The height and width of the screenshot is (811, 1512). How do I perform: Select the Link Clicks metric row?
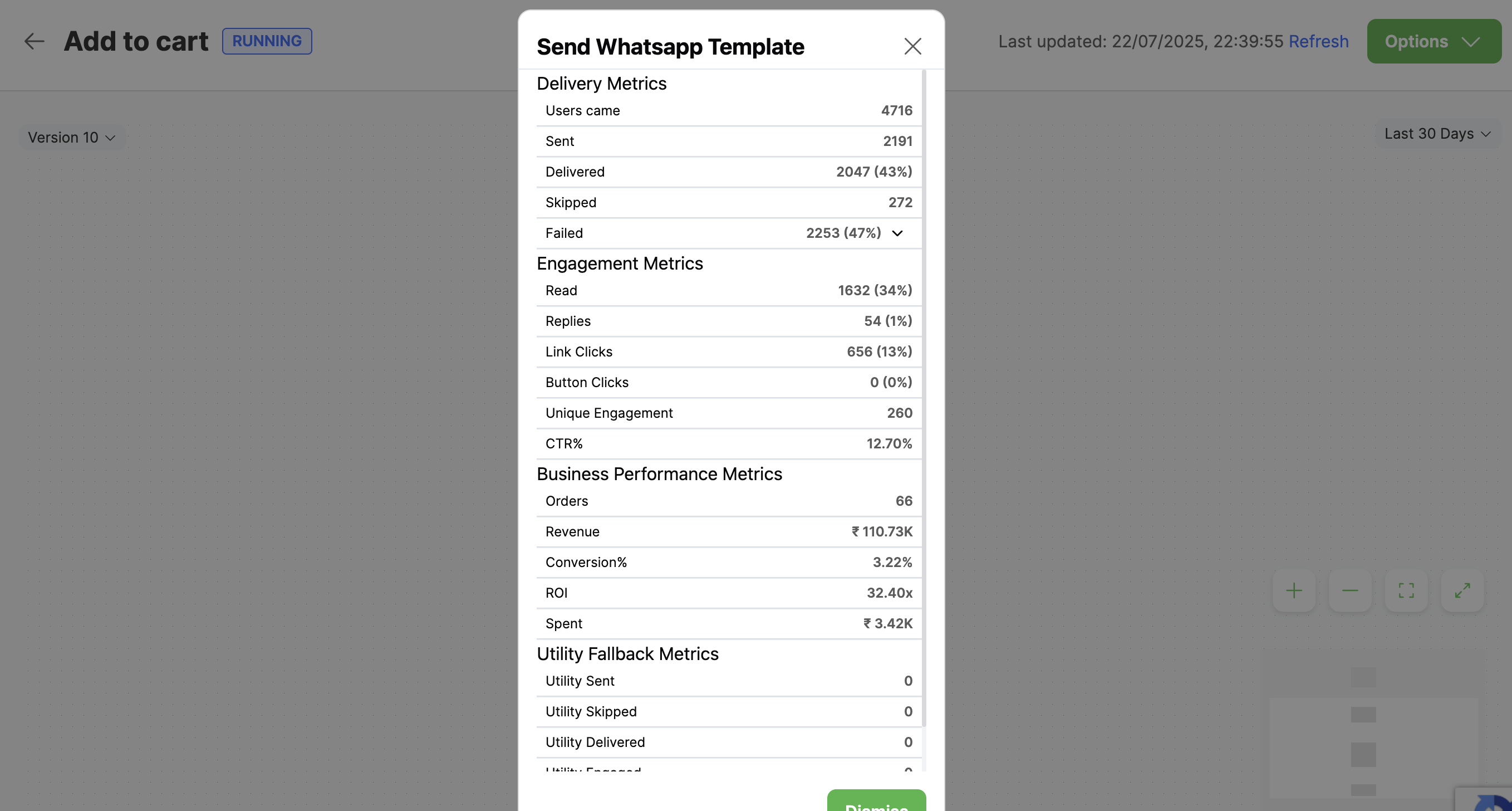(728, 352)
